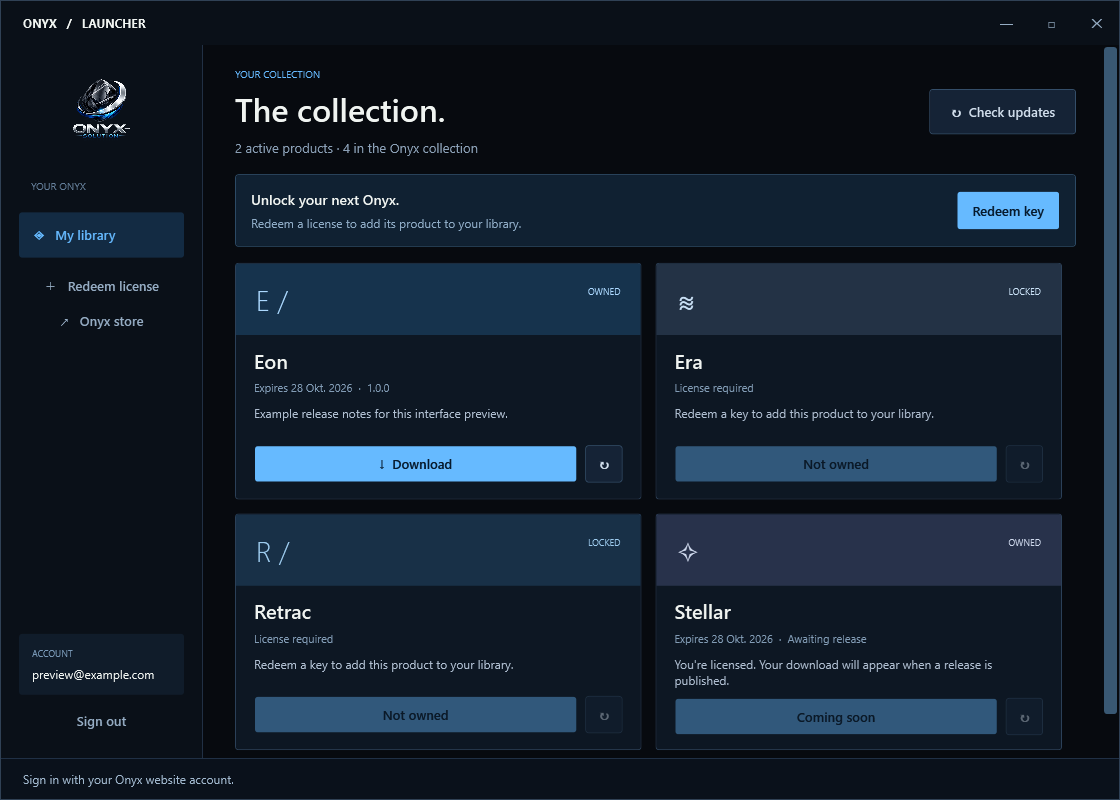1120x800 pixels.
Task: Click the LOCKED badge on Retrac
Action: [x=604, y=543]
